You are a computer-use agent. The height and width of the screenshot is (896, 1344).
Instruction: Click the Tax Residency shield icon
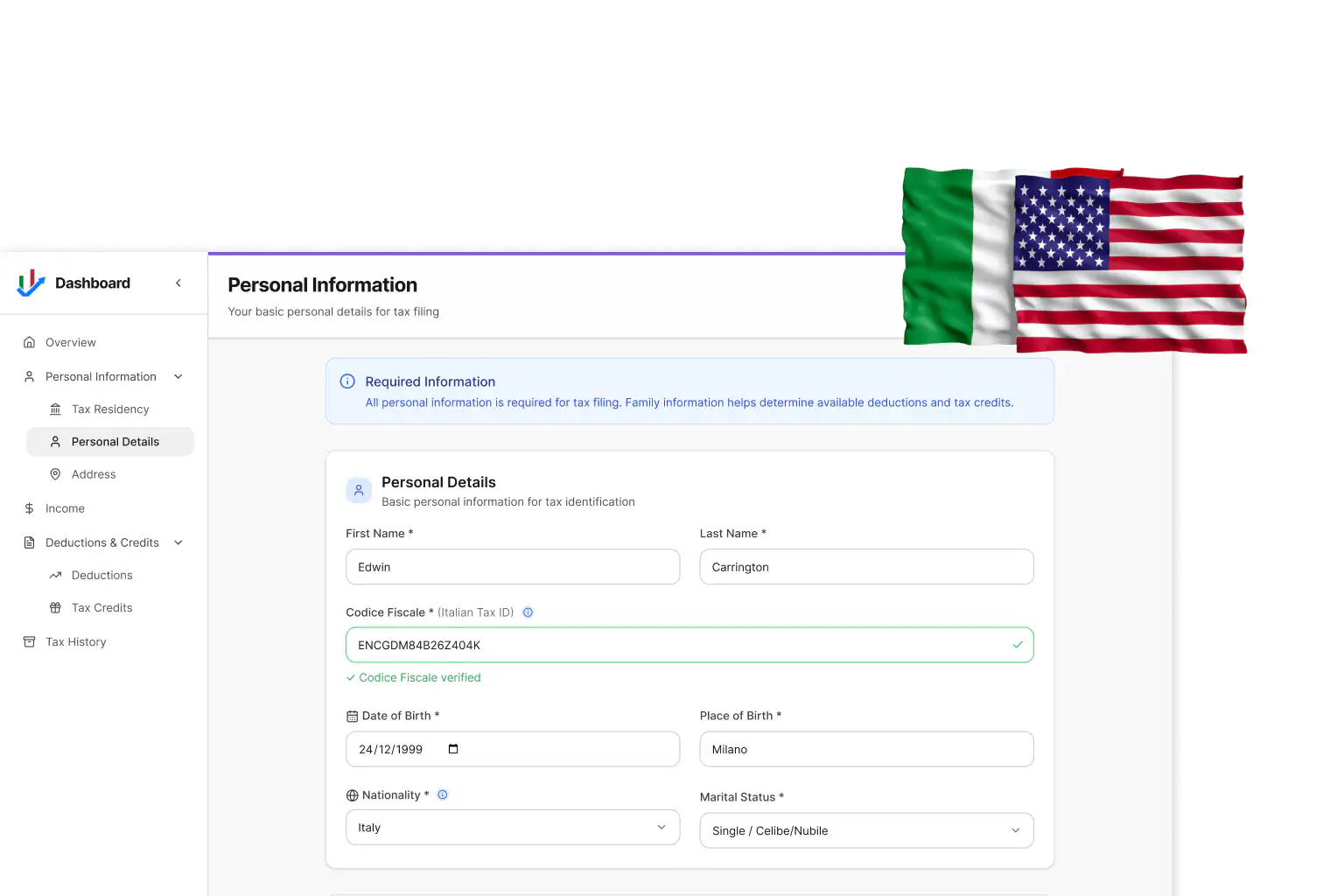coord(55,409)
